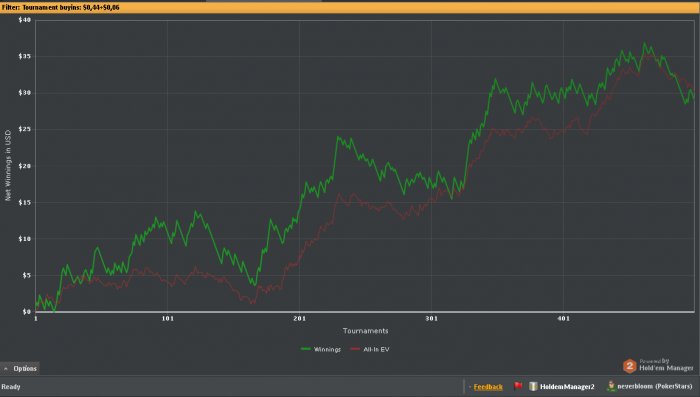Click the 201 tick on tournaments axis
The height and width of the screenshot is (397, 700).
point(300,318)
